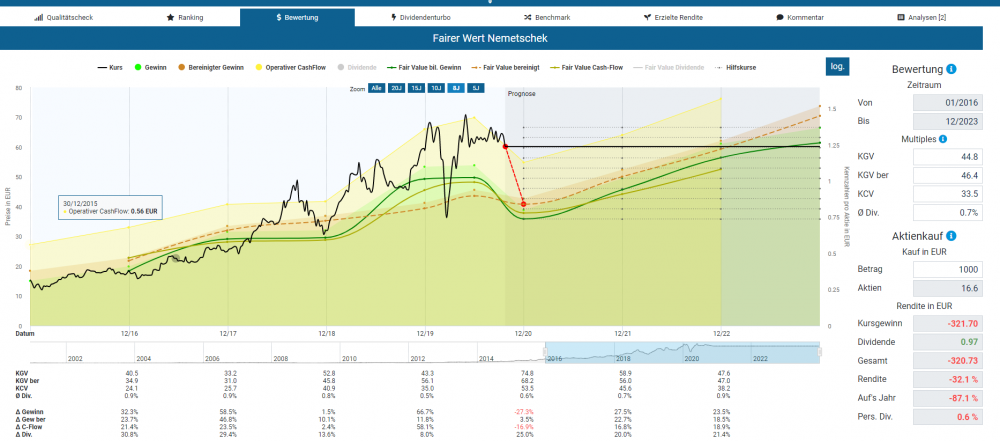Select the 8J zoom button
The image size is (1000, 441).
pyautogui.click(x=455, y=88)
